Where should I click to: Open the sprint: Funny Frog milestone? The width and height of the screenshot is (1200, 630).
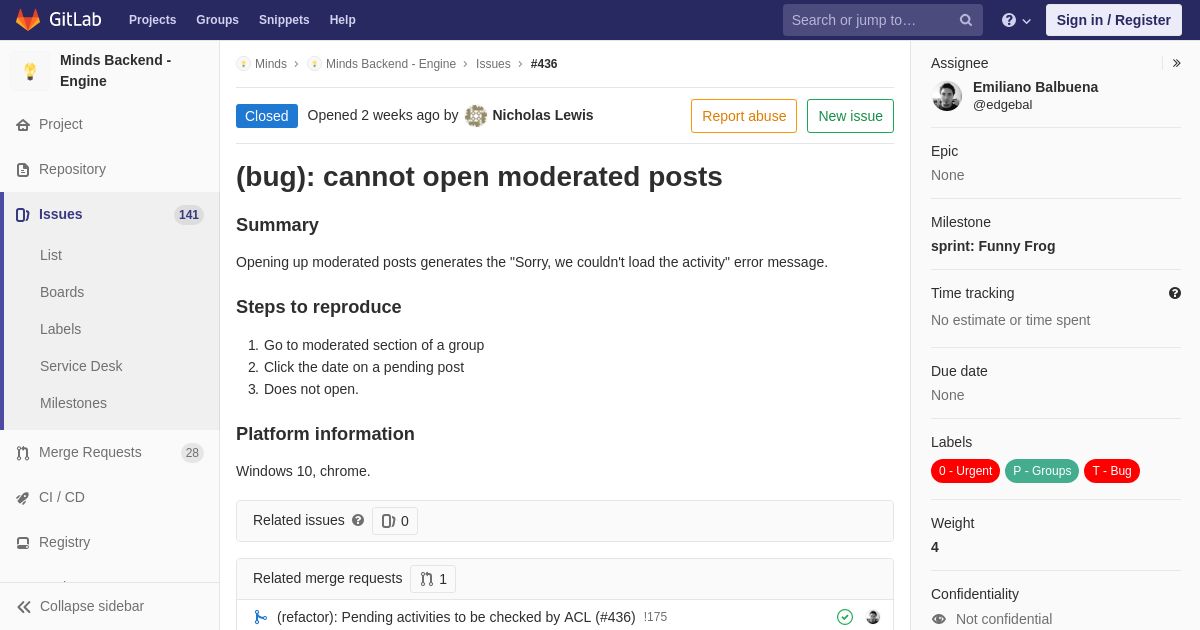993,247
